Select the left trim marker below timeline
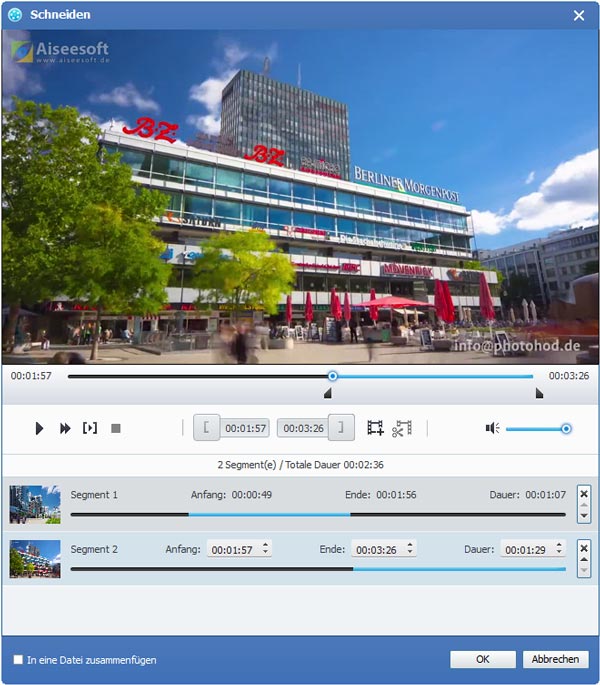 click(328, 394)
